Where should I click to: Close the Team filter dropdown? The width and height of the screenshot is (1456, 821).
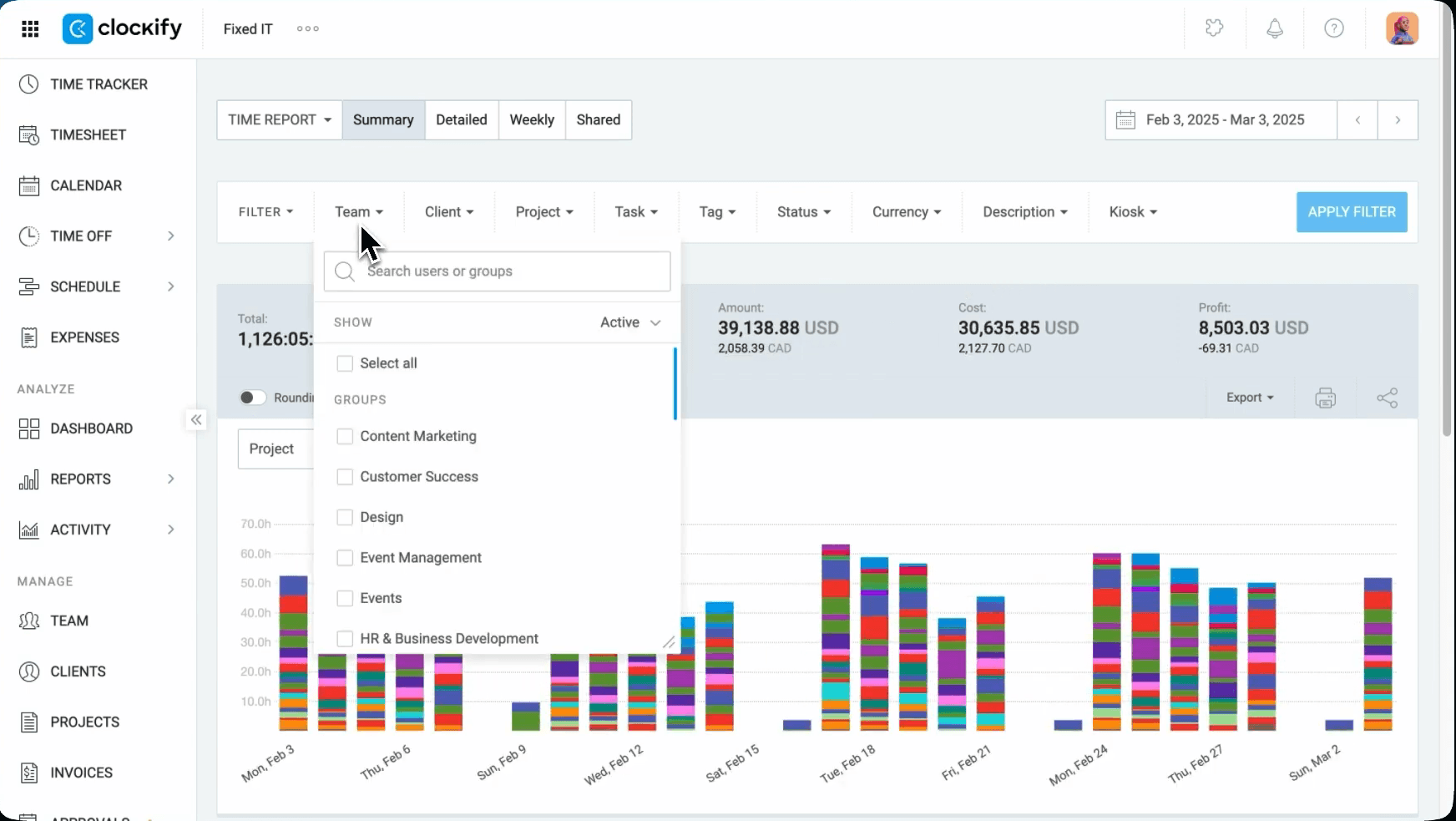359,212
